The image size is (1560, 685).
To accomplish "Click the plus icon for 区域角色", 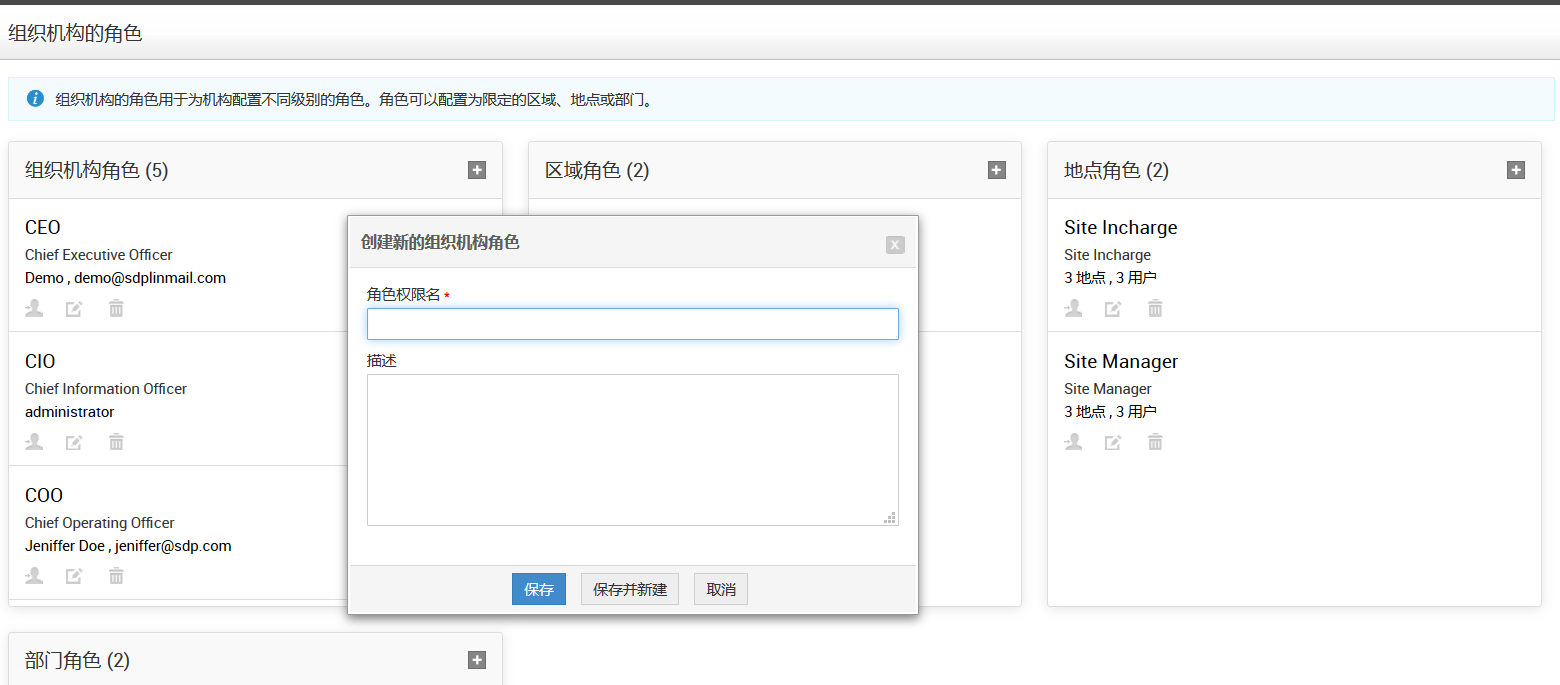I will pyautogui.click(x=996, y=170).
